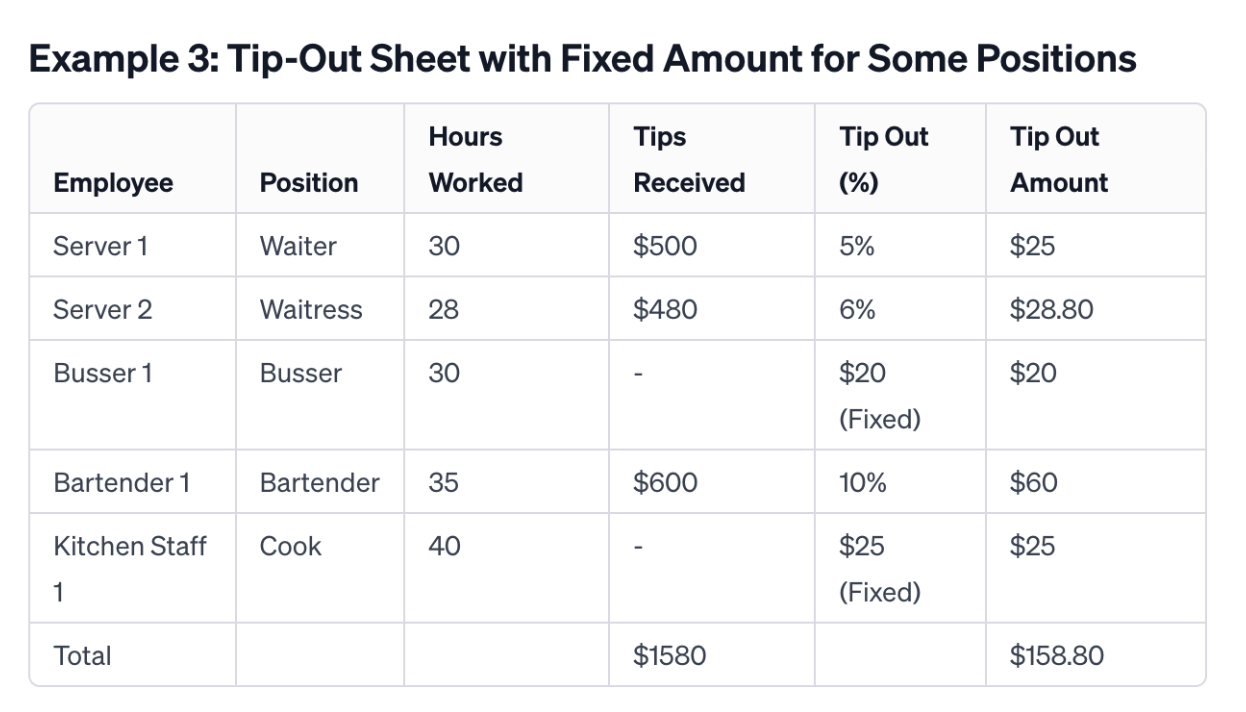Click the $158.80 total amount cell

pos(1057,656)
